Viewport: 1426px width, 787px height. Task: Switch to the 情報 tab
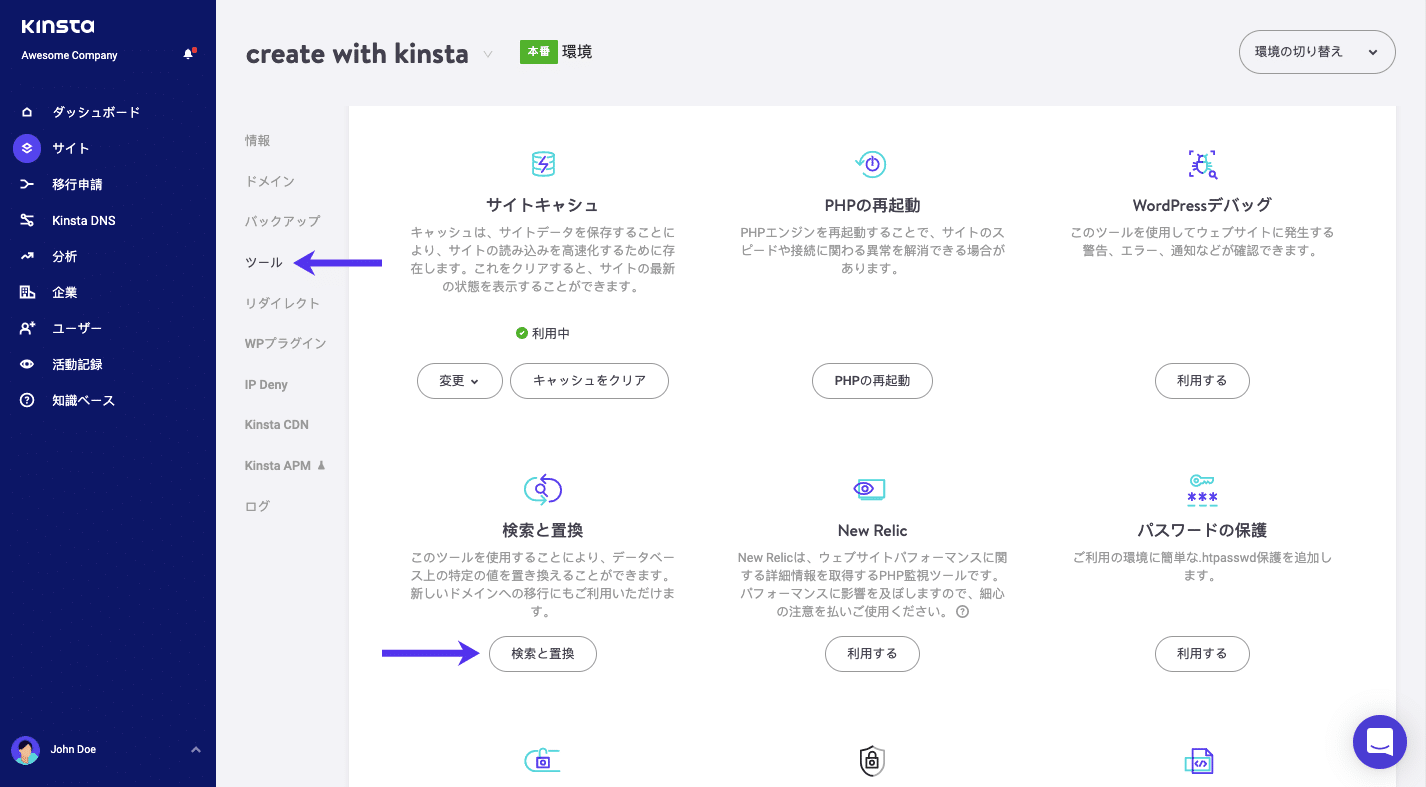pos(258,141)
